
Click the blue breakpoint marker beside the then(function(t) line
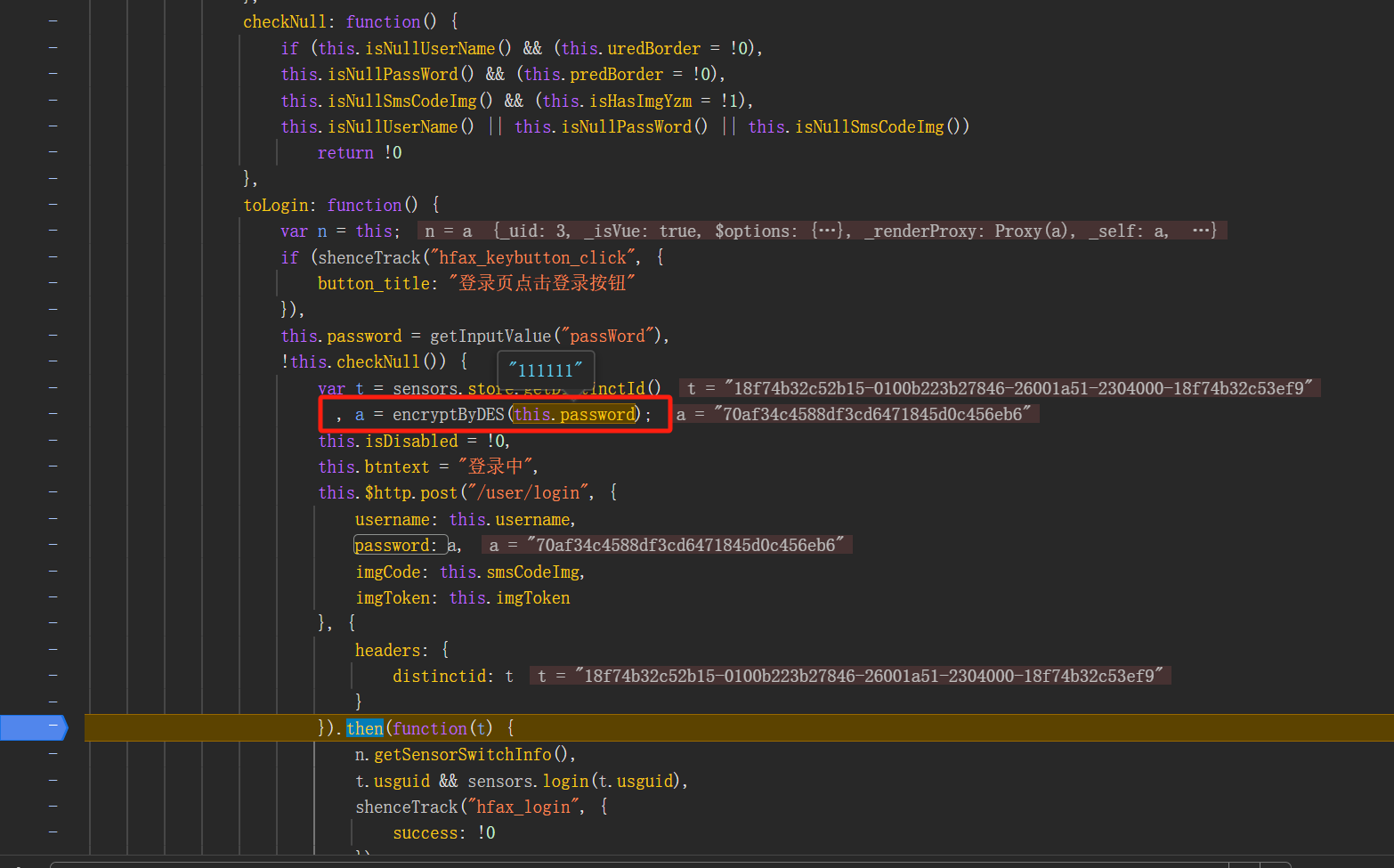(x=34, y=727)
